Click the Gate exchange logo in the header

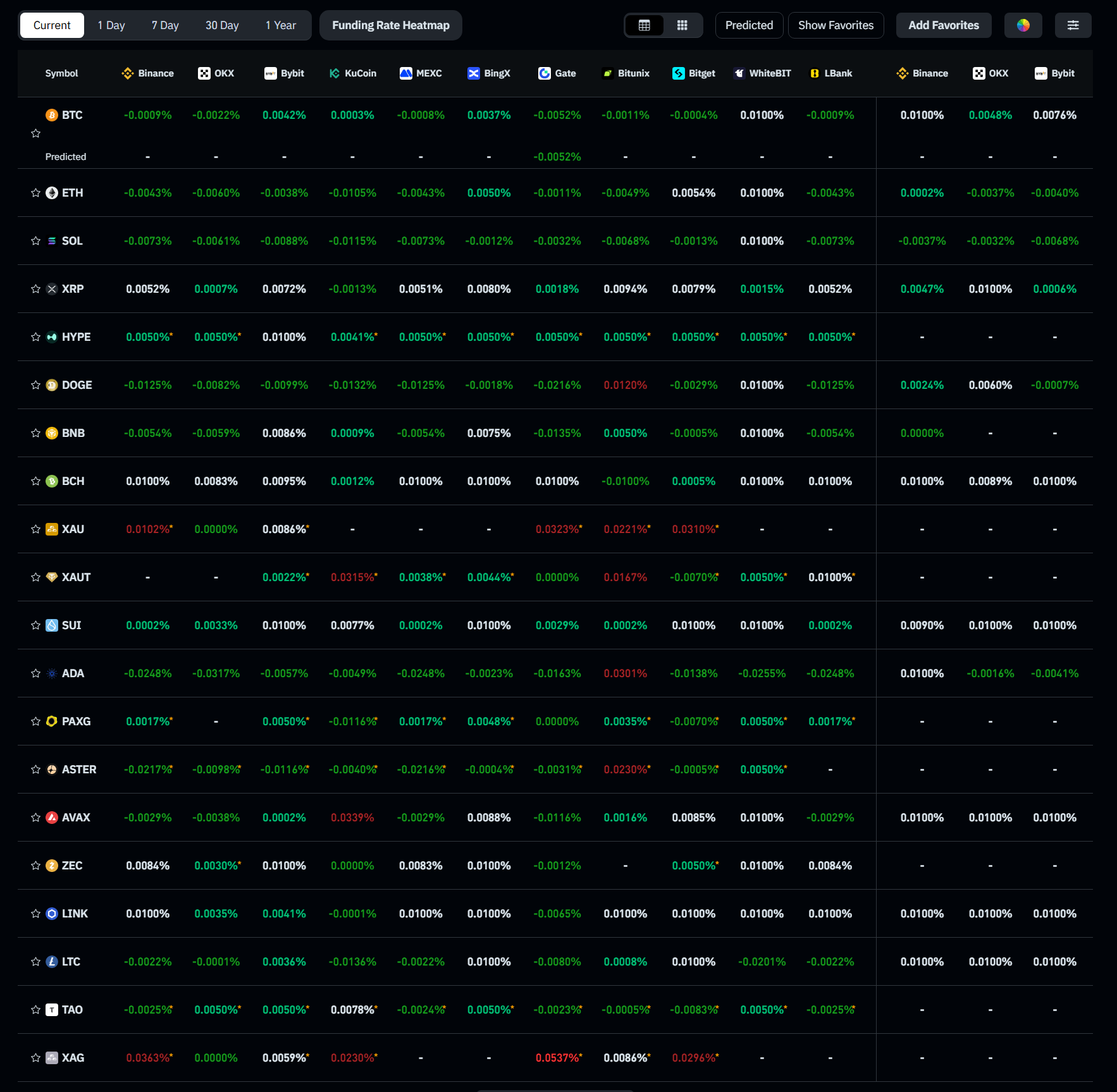pyautogui.click(x=544, y=73)
